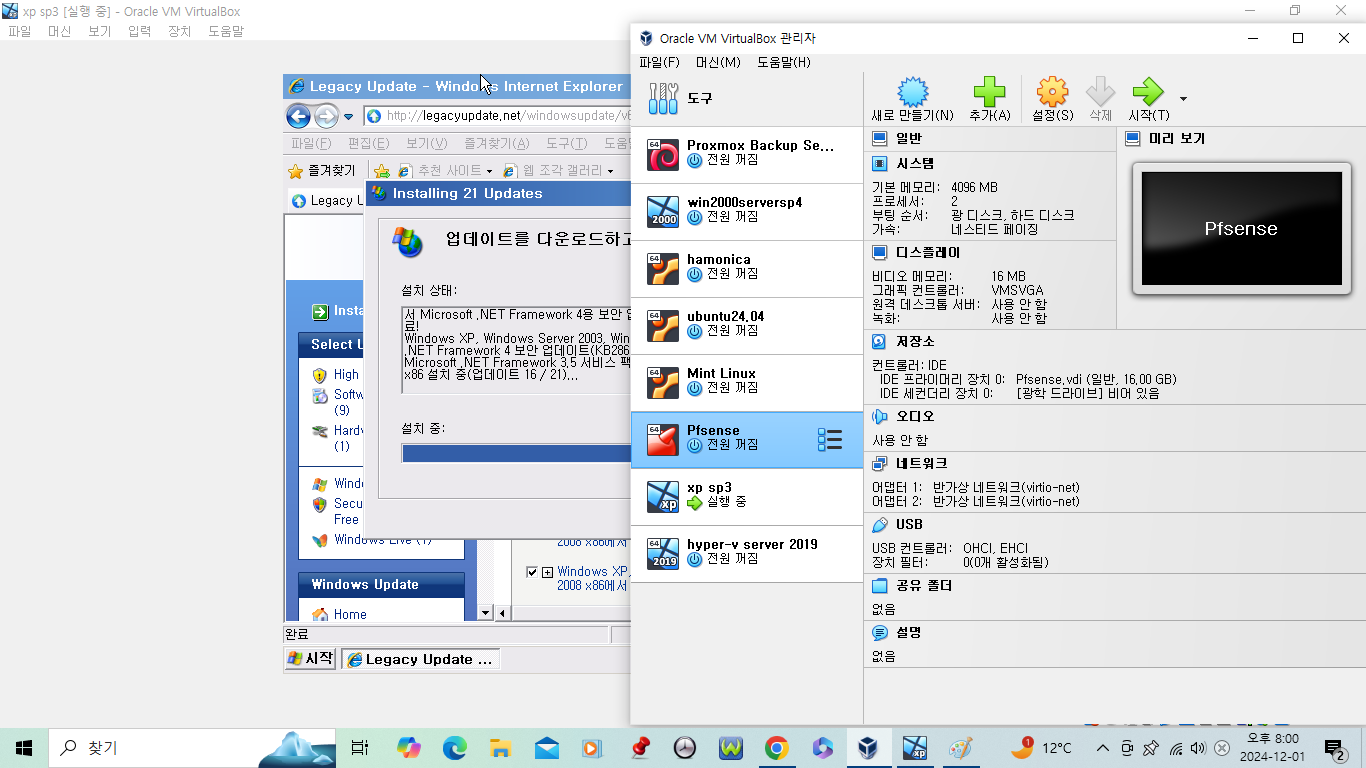This screenshot has width=1366, height=768.
Task: Open 머신(M) menu in VirtualBox Manager
Action: pos(718,62)
